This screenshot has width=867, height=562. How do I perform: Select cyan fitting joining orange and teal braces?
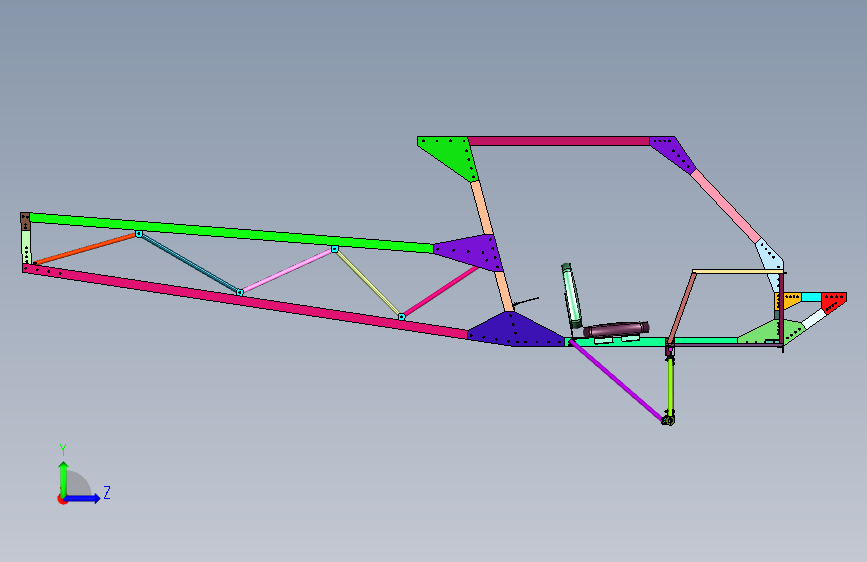coord(139,235)
